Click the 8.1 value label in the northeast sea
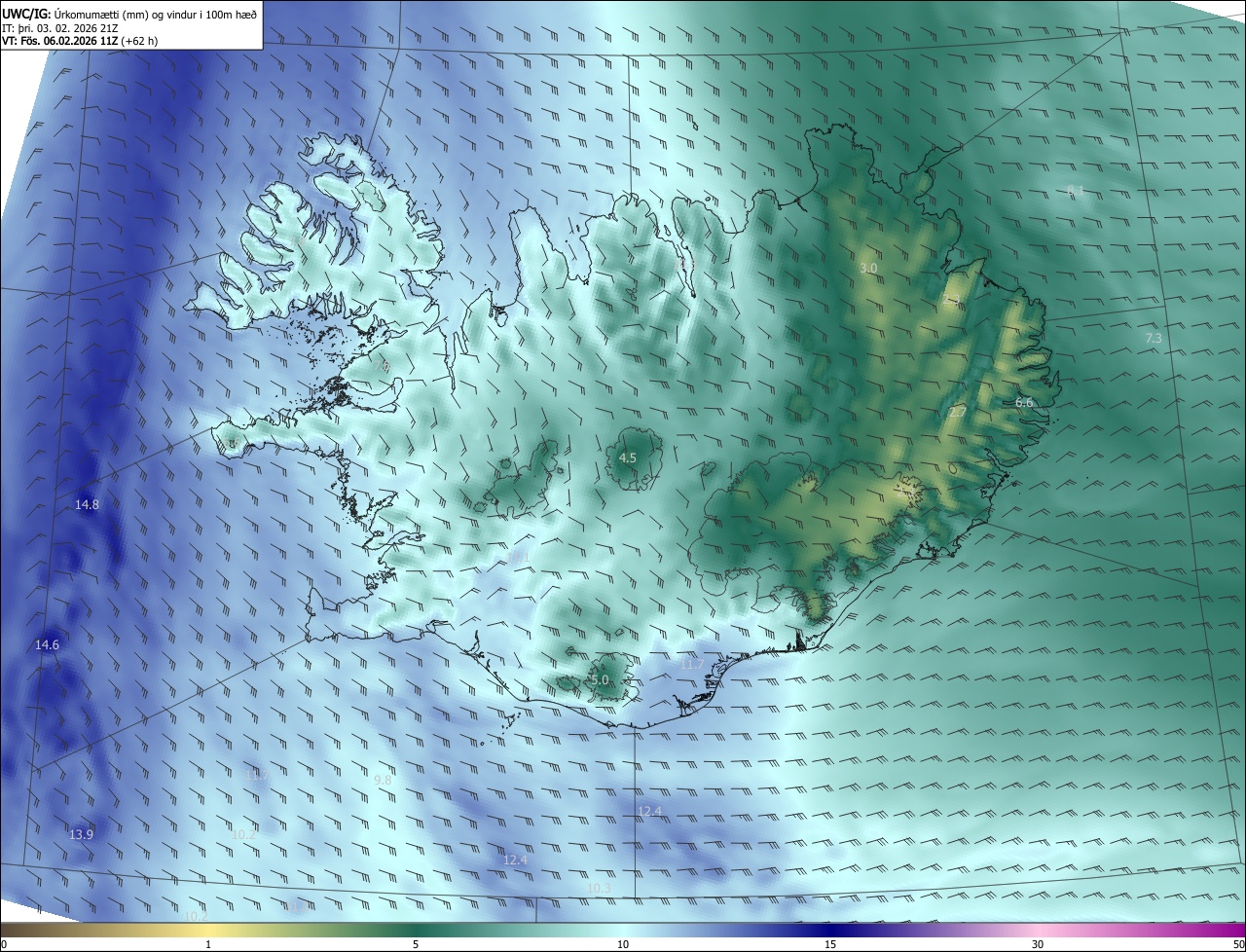The width and height of the screenshot is (1246, 952). pos(1076,190)
